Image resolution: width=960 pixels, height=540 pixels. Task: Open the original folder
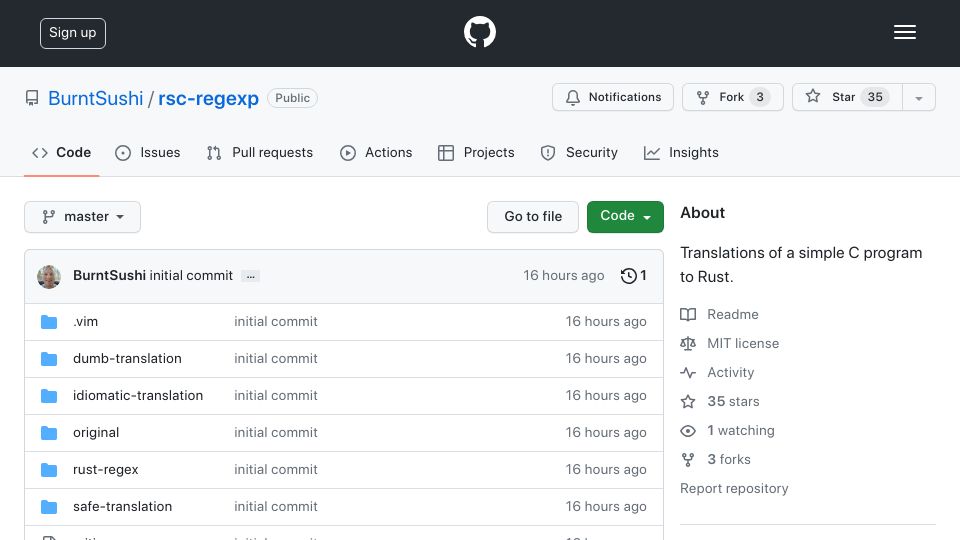(x=96, y=432)
